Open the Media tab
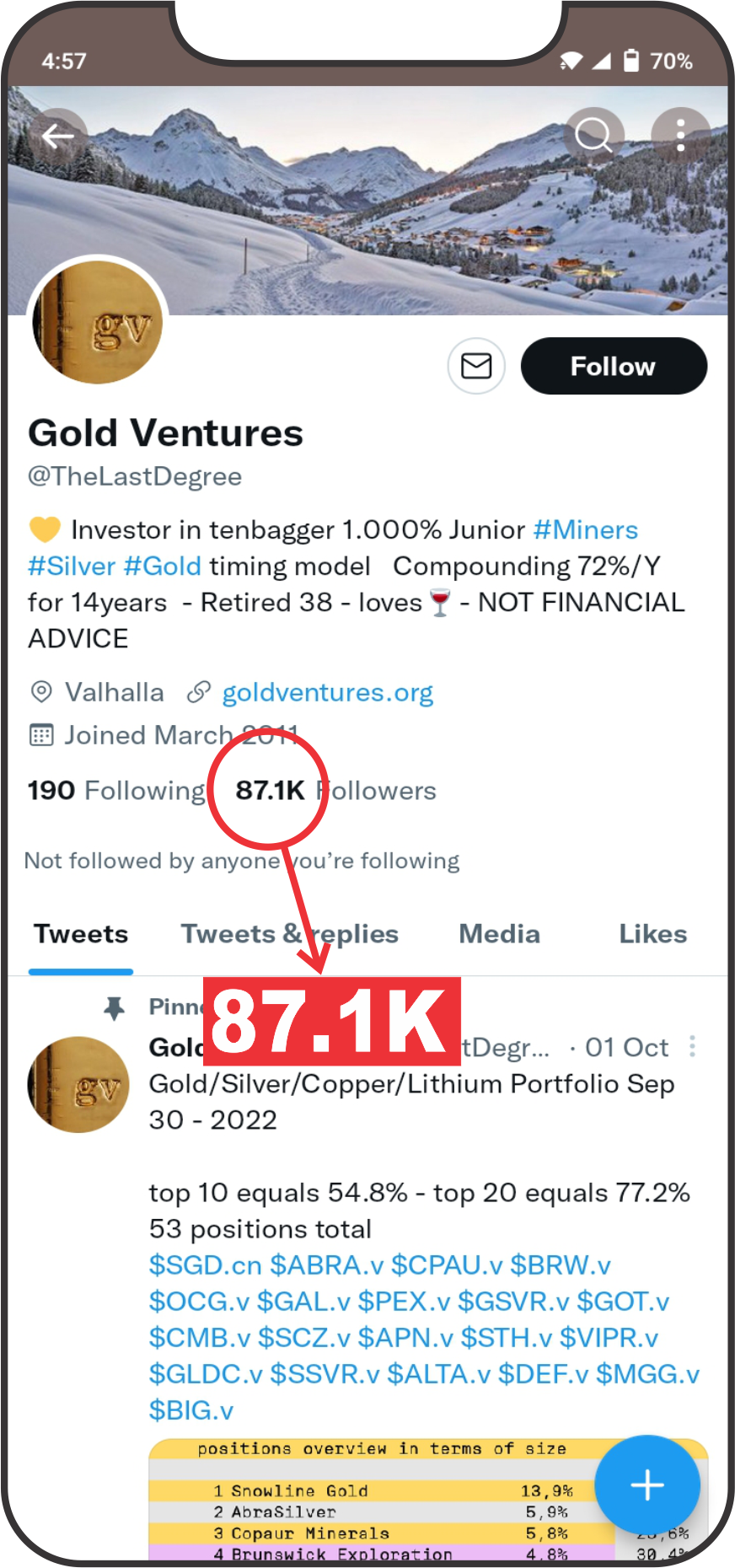Image resolution: width=735 pixels, height=1568 pixels. [499, 934]
